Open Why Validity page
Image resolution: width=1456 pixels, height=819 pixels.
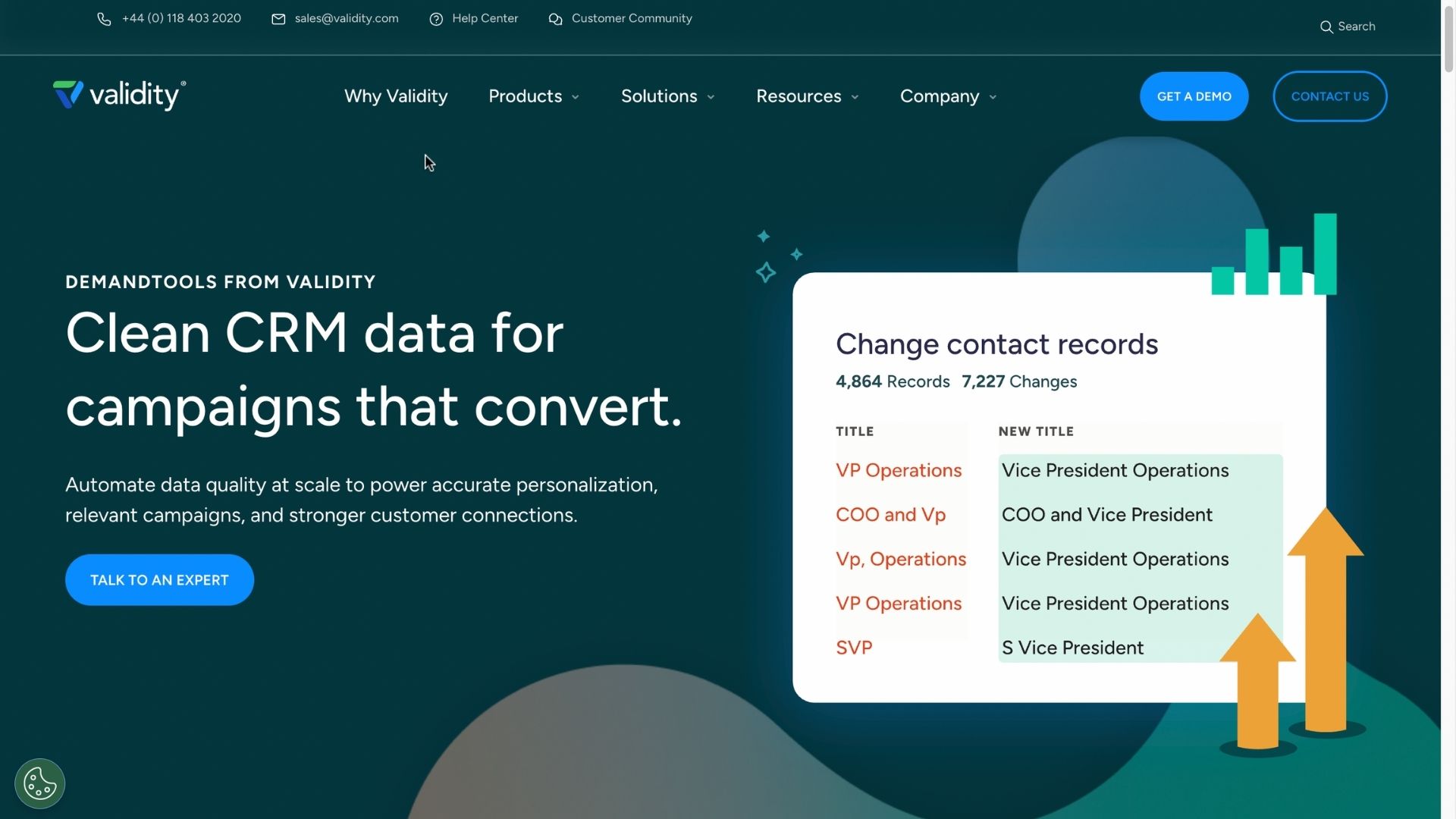point(396,96)
